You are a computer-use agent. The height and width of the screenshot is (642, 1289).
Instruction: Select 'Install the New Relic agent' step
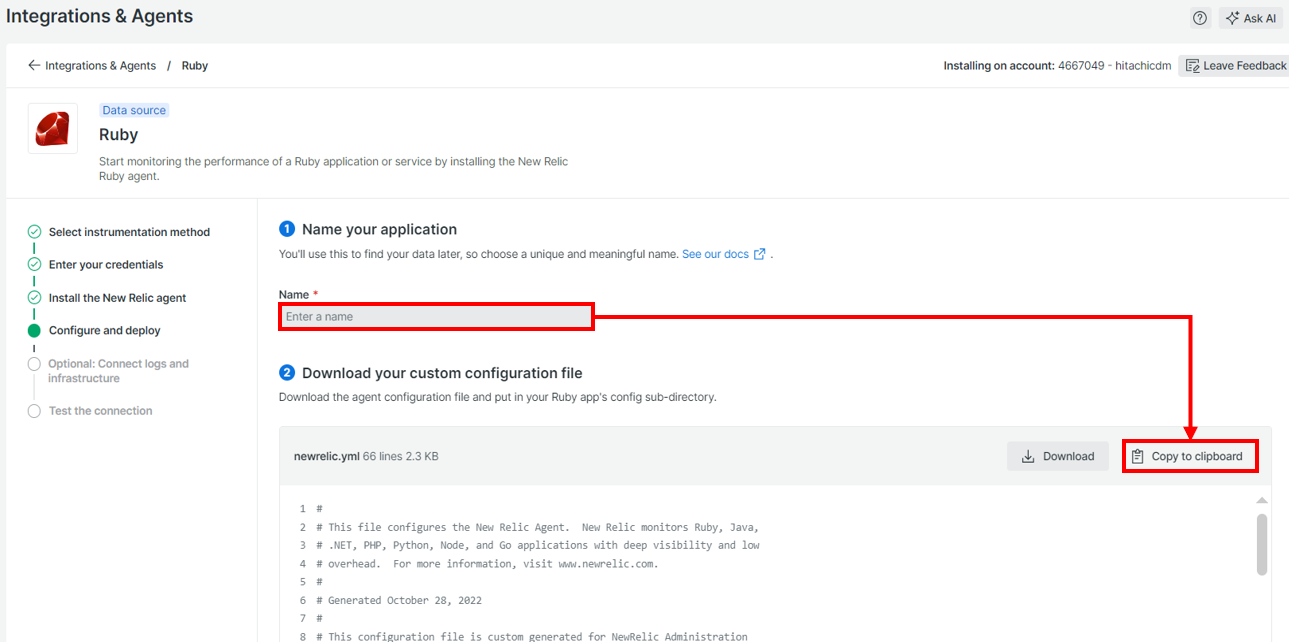pos(117,298)
